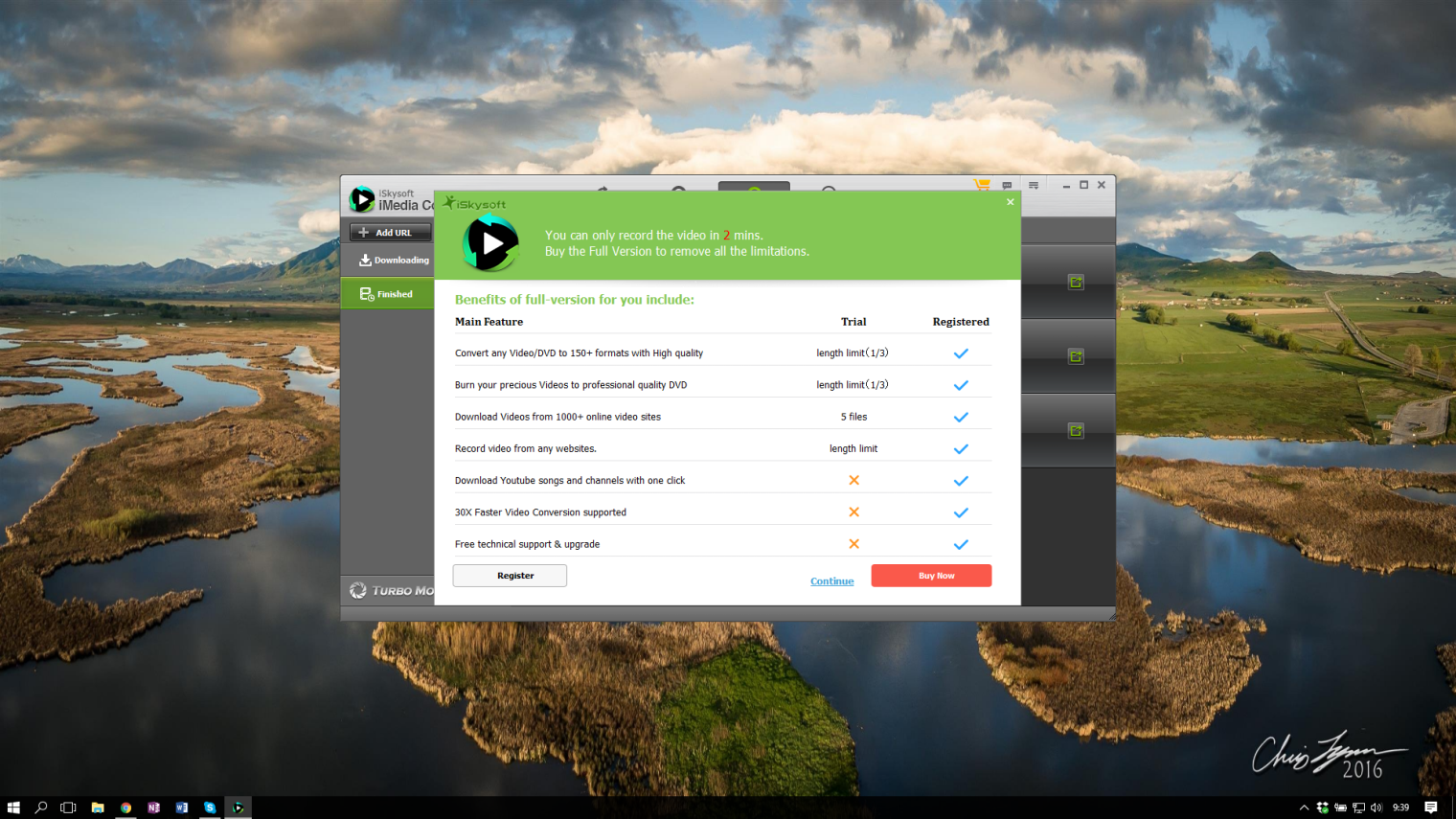This screenshot has height=819, width=1456.
Task: Click 'Free technical support & upgrade' text
Action: coord(527,544)
